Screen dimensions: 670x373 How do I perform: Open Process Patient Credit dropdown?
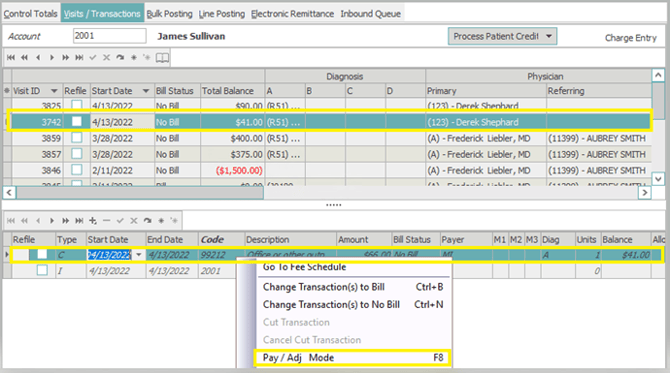[502, 36]
